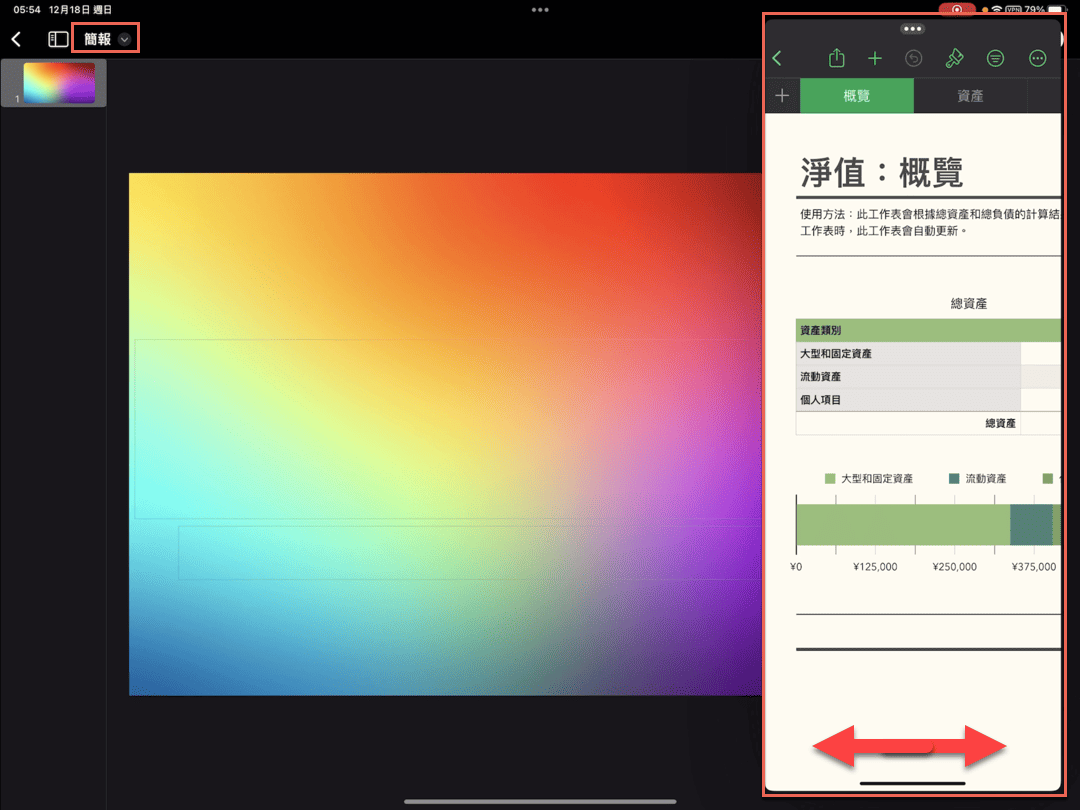Open the organize filter icon in Numbers
This screenshot has width=1080, height=810.
995,59
